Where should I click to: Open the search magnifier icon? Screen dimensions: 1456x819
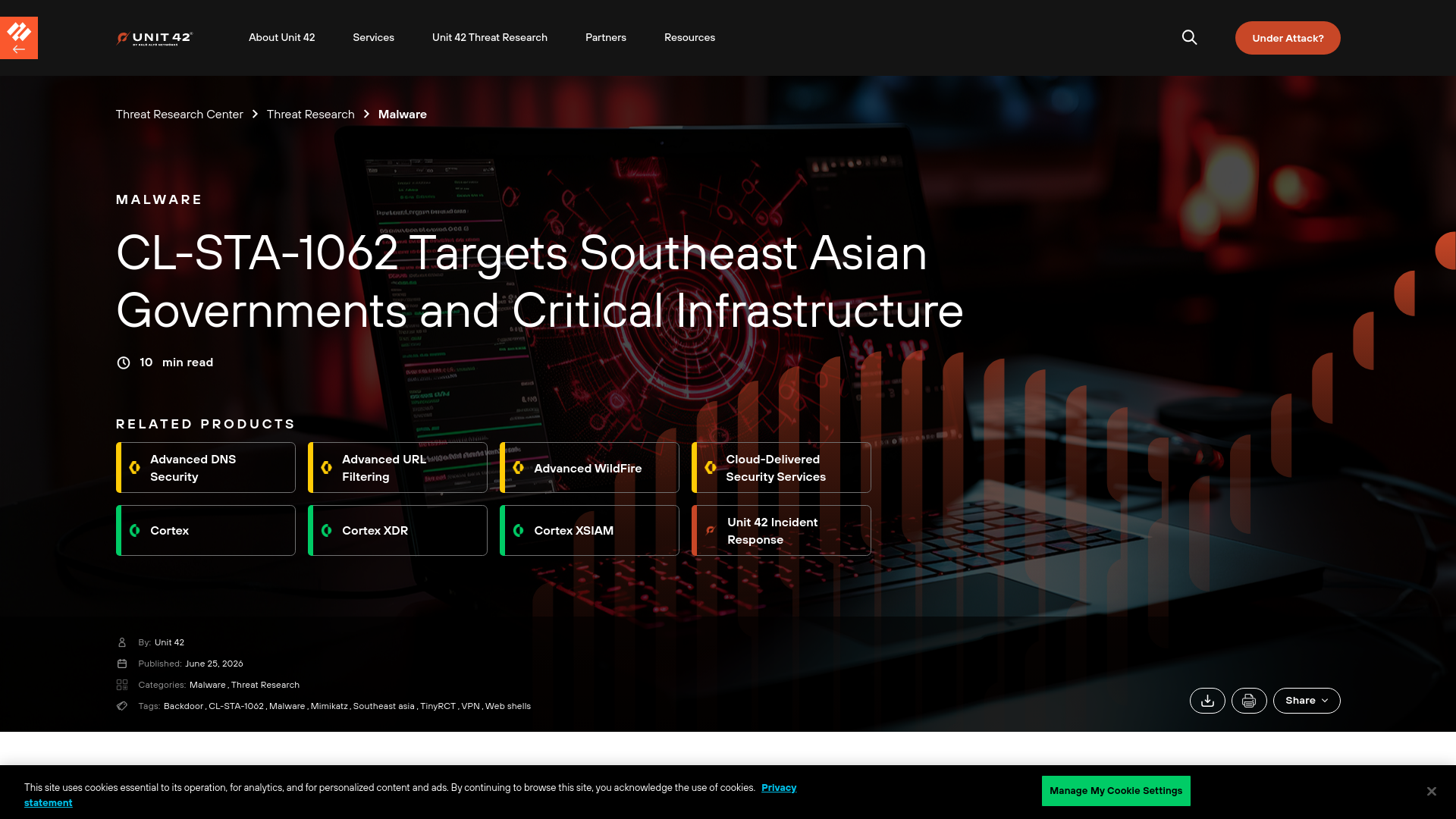(x=1189, y=37)
